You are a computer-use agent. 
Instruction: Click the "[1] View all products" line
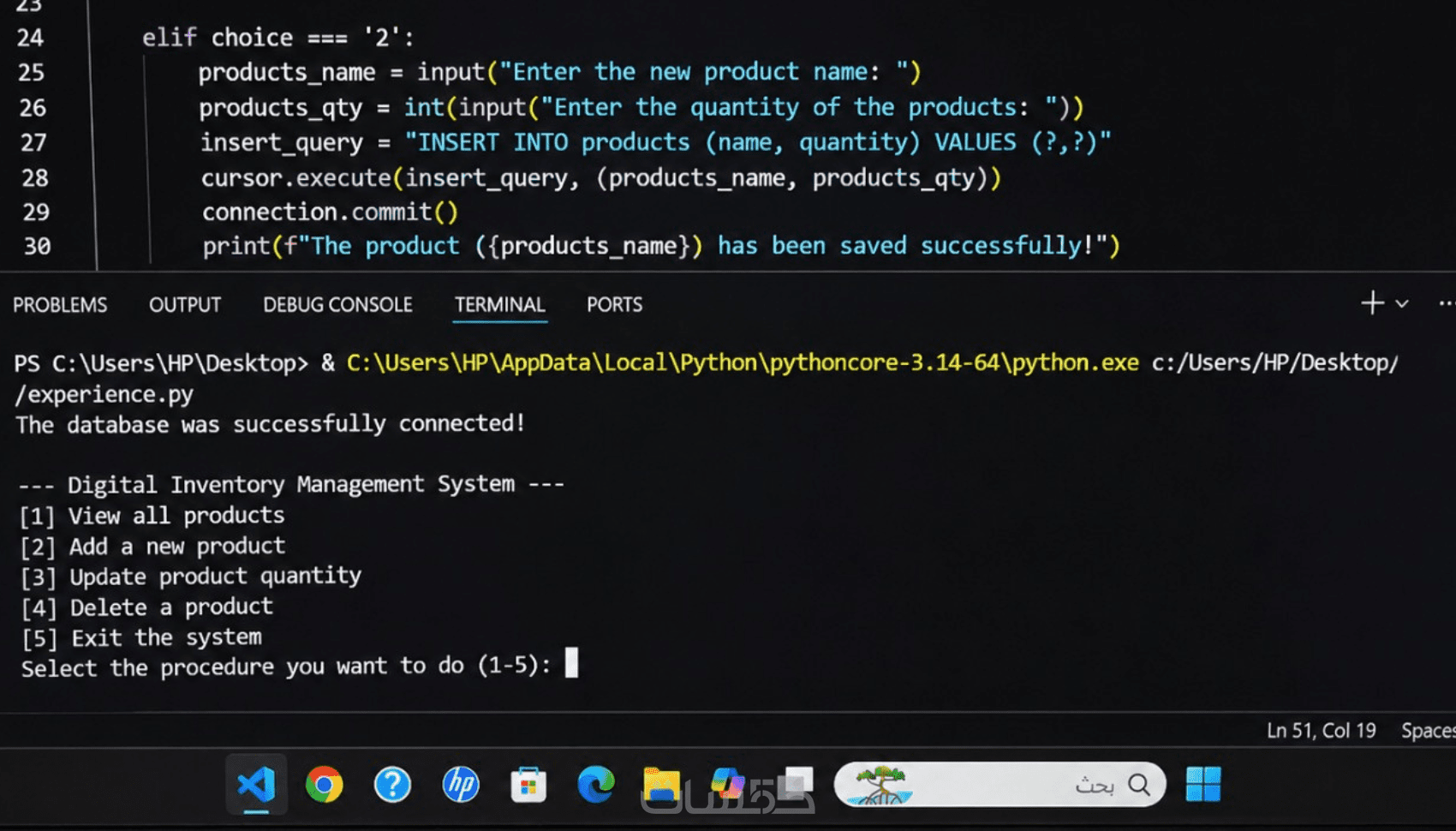coord(152,516)
